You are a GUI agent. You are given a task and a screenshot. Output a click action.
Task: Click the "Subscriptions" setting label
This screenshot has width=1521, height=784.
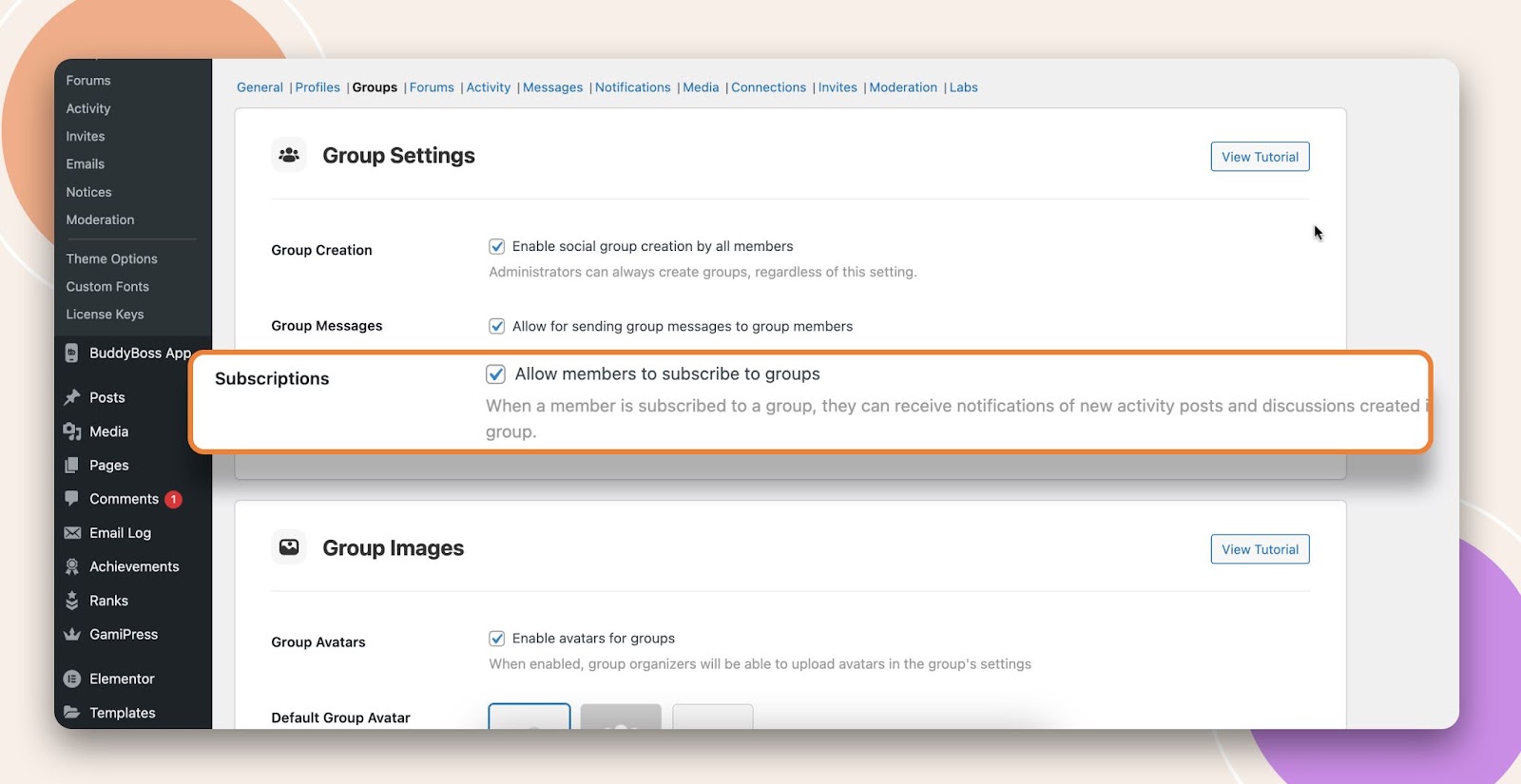pos(272,378)
